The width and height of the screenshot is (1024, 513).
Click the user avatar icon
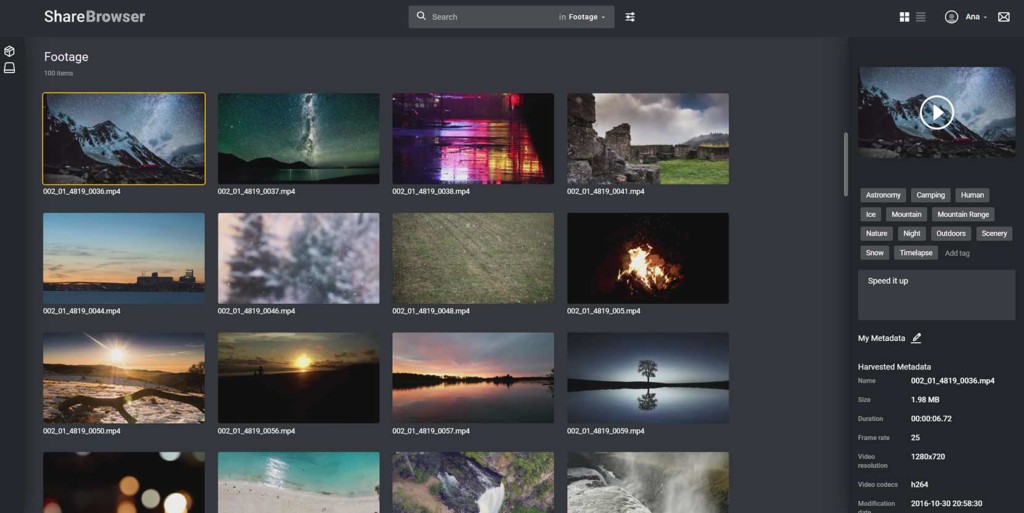pyautogui.click(x=952, y=17)
